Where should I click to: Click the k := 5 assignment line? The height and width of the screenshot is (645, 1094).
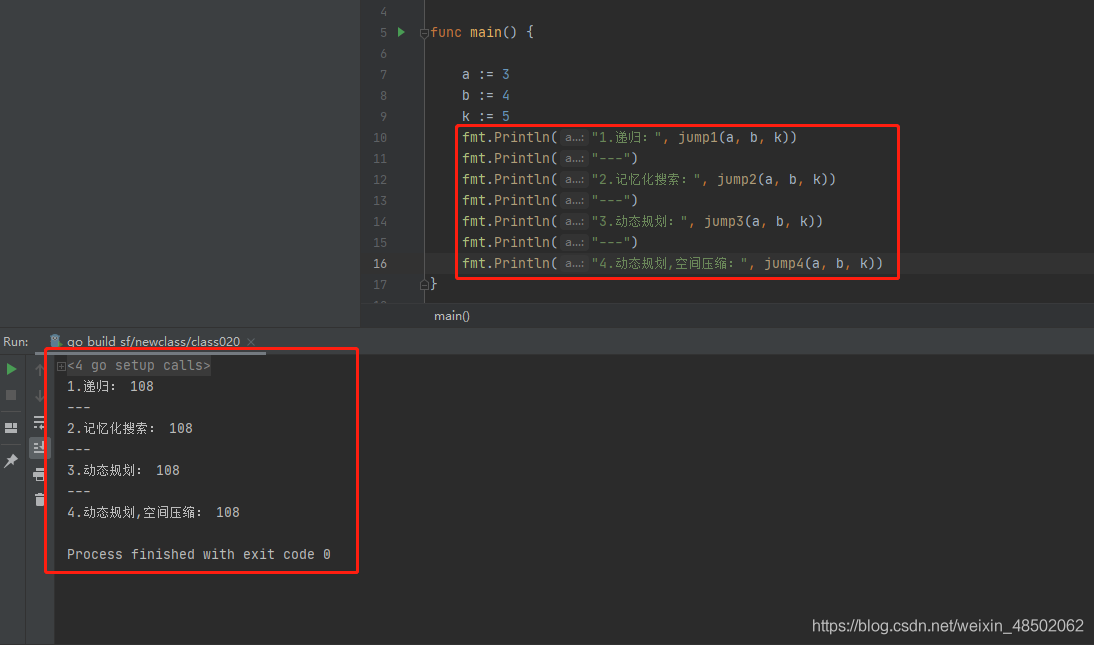point(486,116)
